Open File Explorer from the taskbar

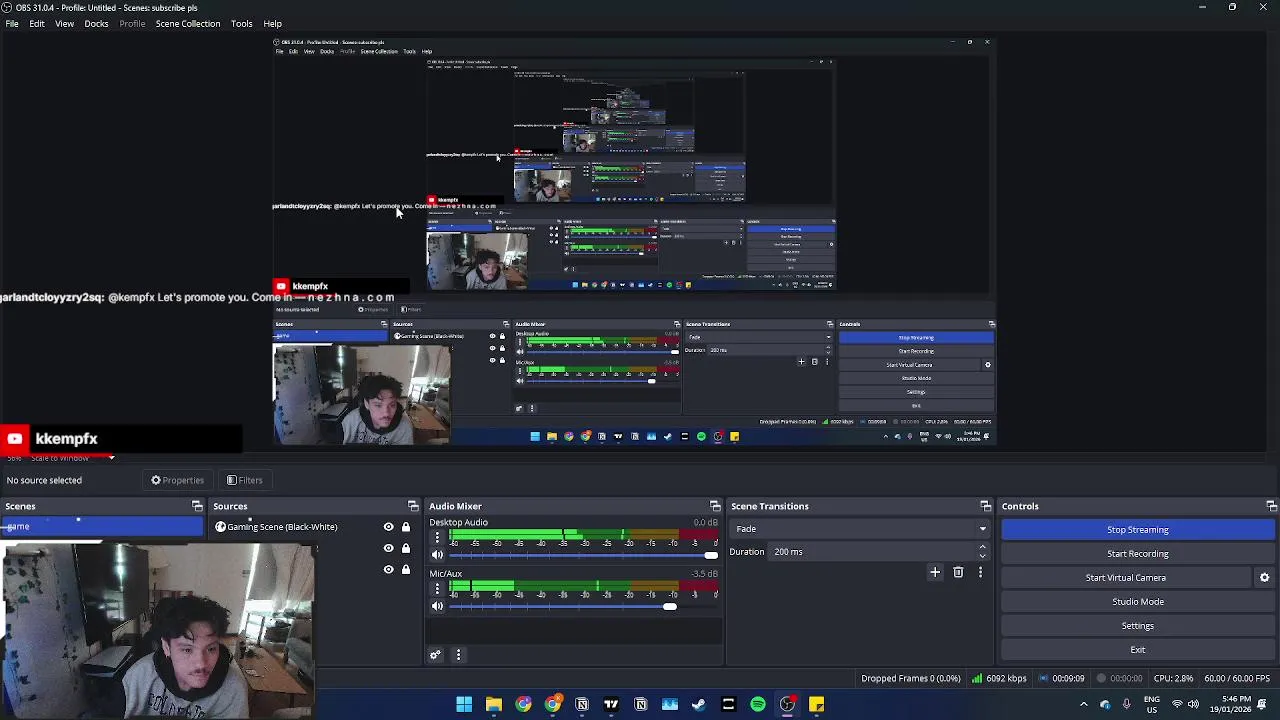493,705
